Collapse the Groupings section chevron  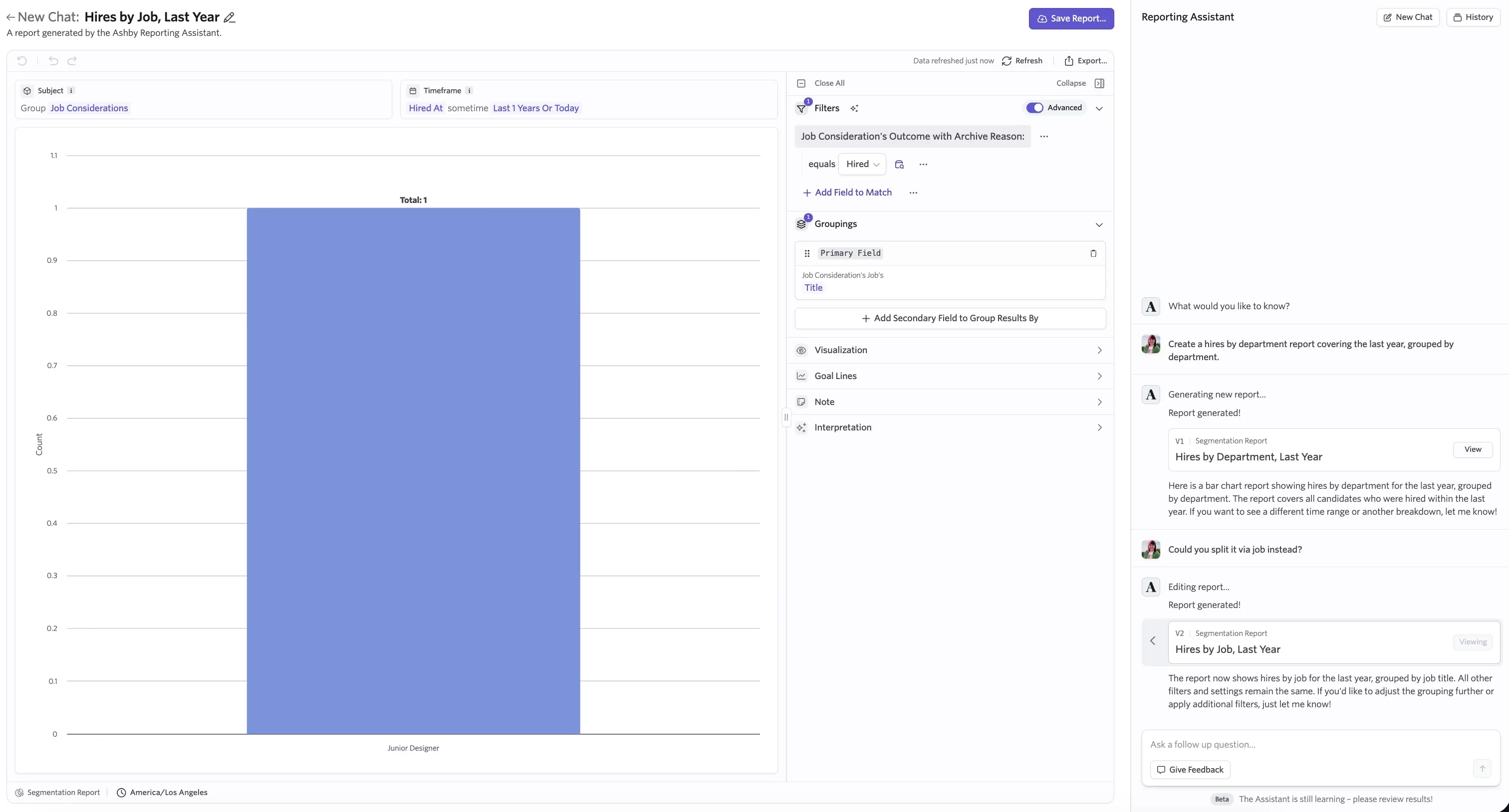click(1099, 225)
